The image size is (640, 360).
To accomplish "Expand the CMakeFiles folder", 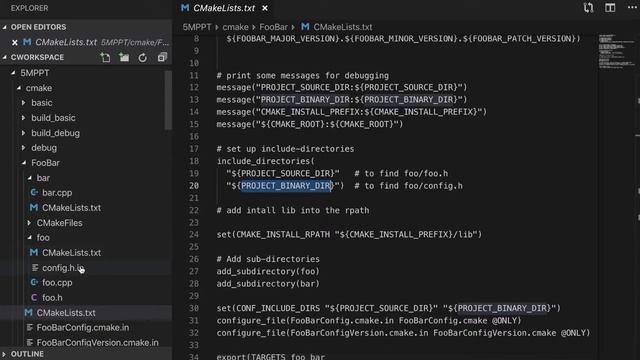I will click(29, 223).
